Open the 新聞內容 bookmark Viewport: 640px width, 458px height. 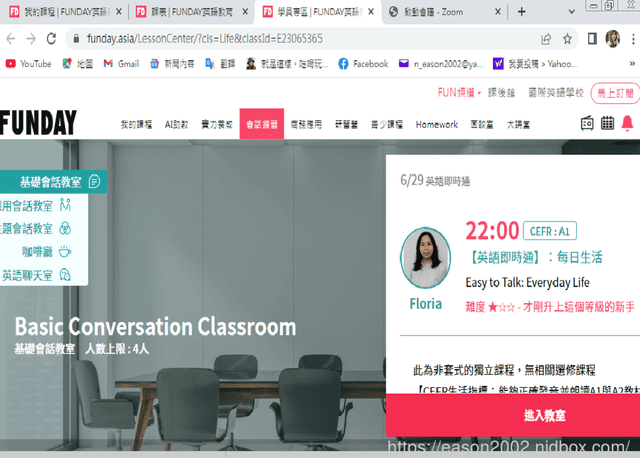172,64
